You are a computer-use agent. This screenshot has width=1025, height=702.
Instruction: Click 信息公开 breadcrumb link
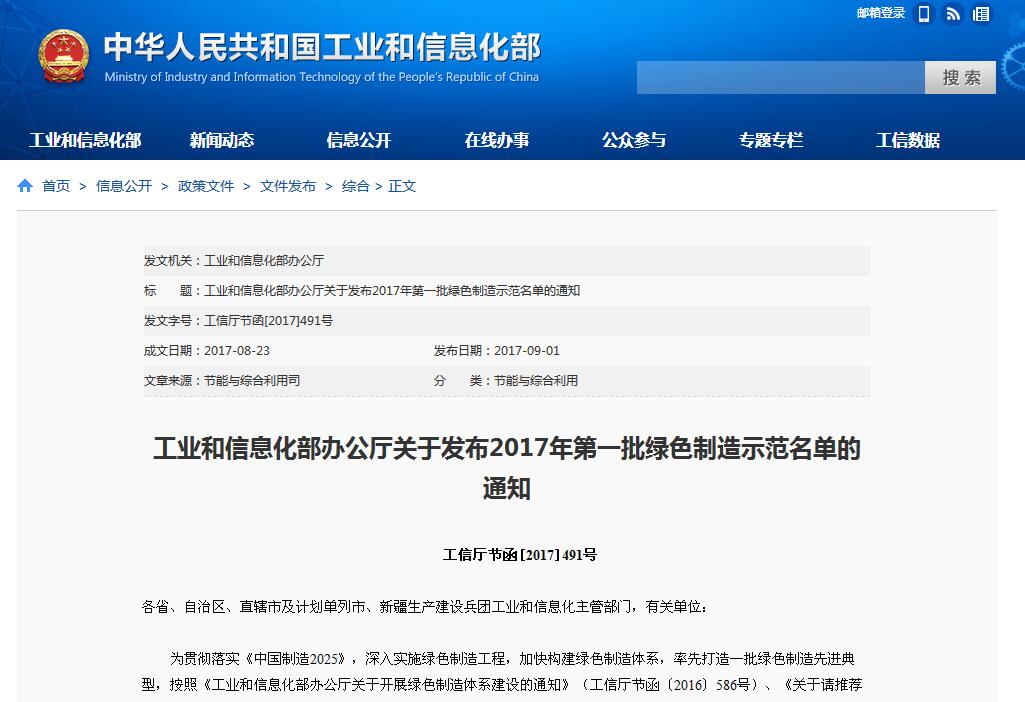tap(124, 186)
